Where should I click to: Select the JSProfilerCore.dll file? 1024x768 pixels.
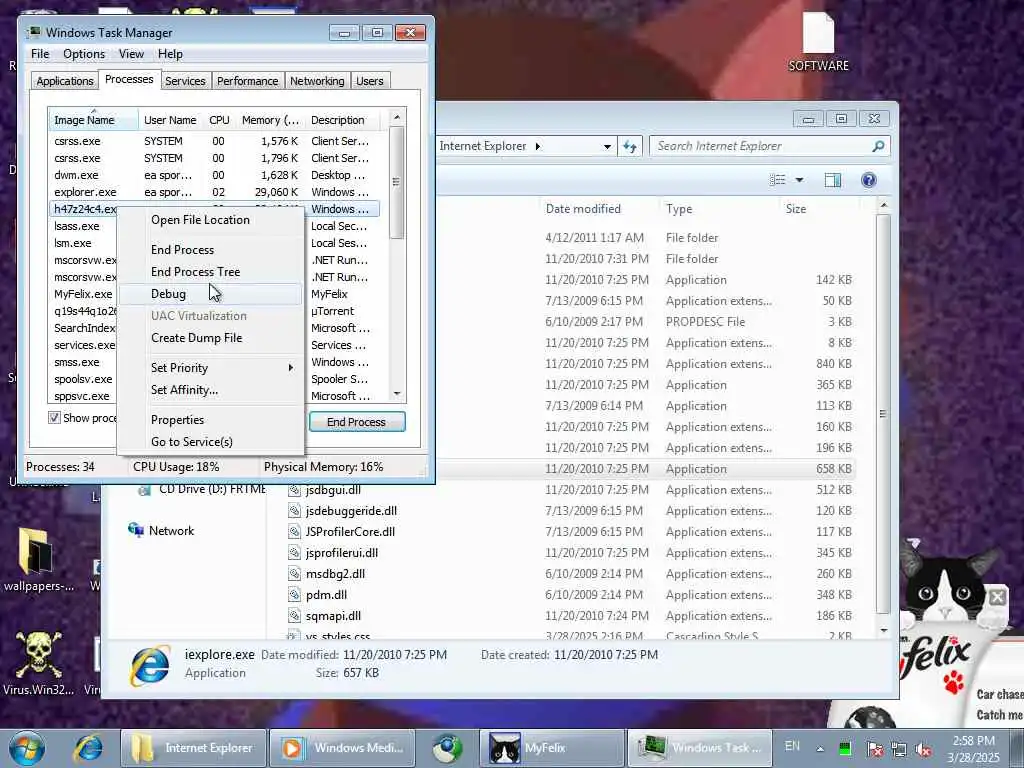(350, 532)
